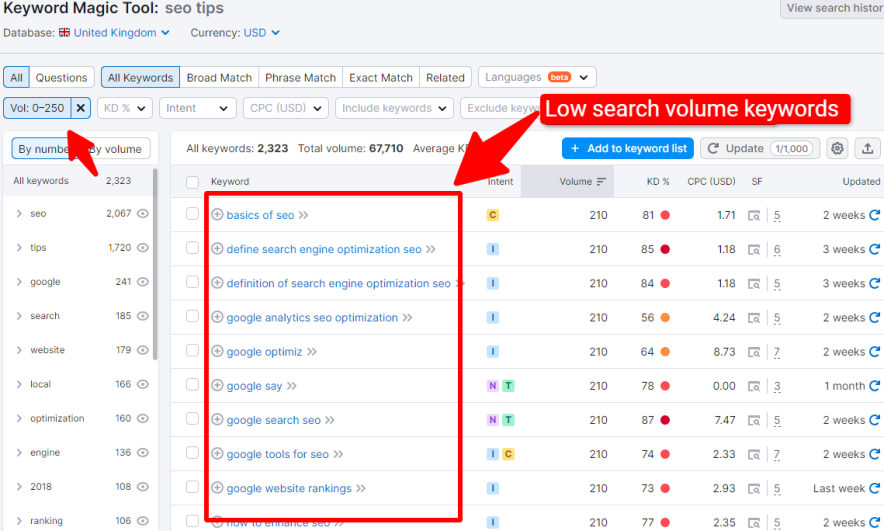Select the Phrase Match tab
The width and height of the screenshot is (884, 531).
300,77
